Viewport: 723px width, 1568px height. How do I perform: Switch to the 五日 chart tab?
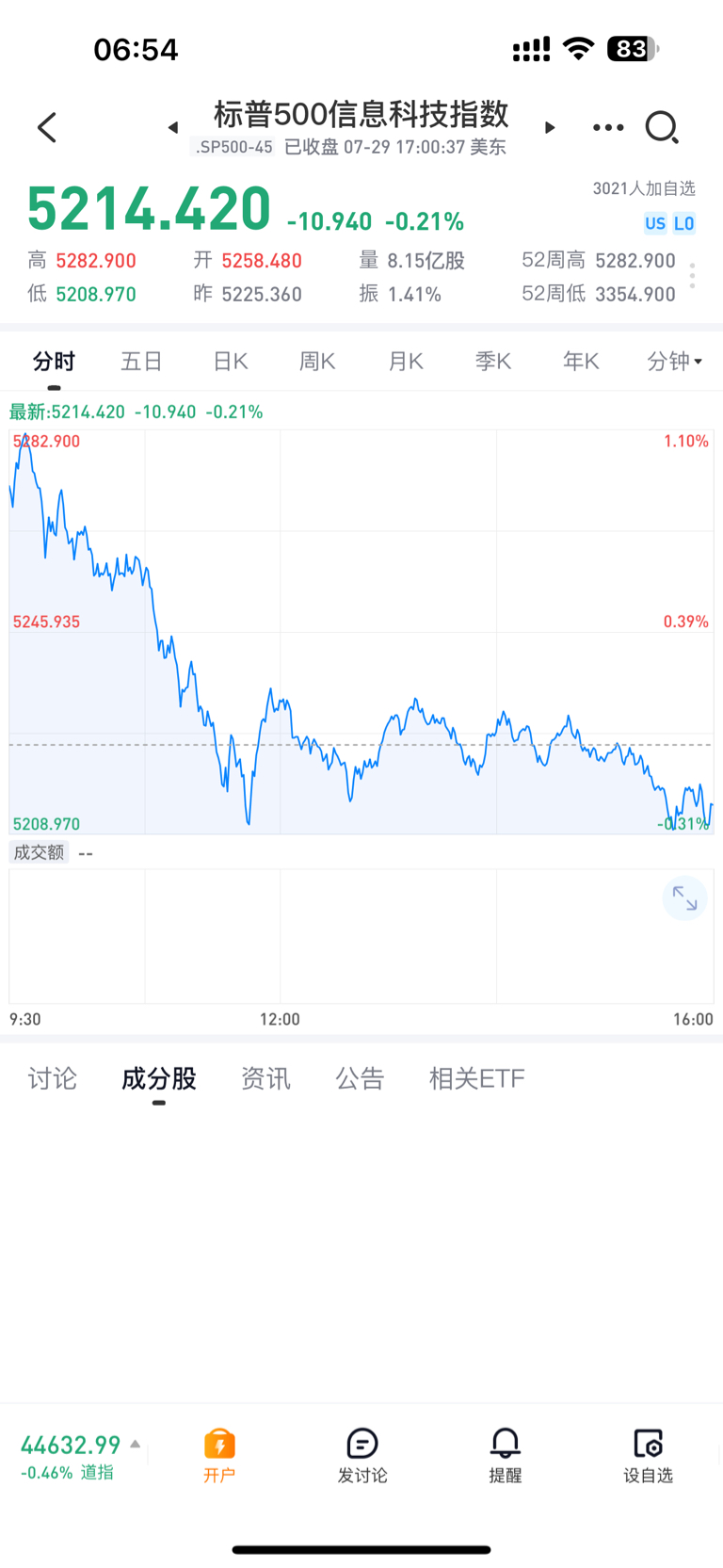pos(142,361)
